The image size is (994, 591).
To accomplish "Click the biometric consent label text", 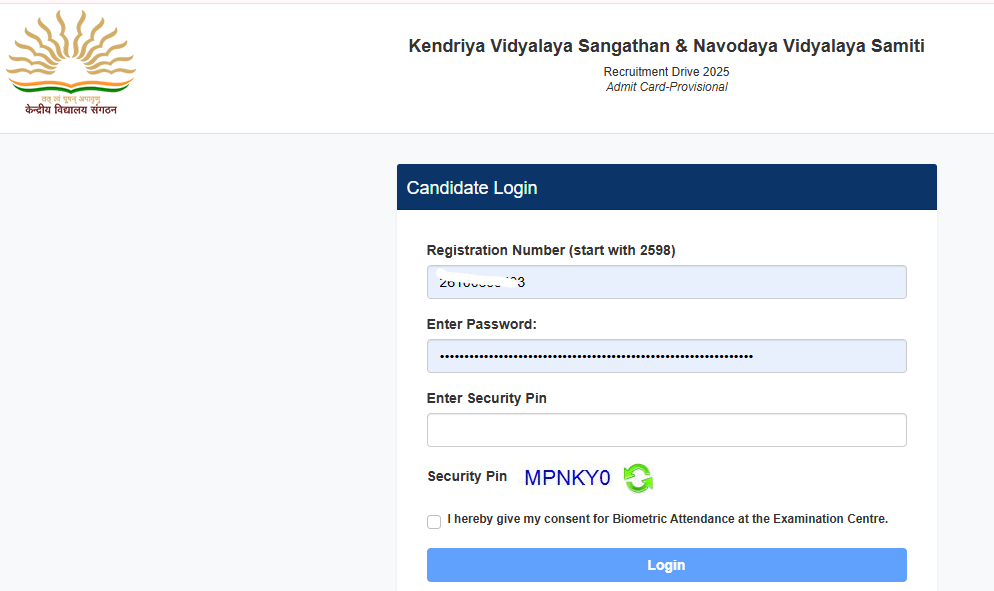I will click(x=667, y=519).
